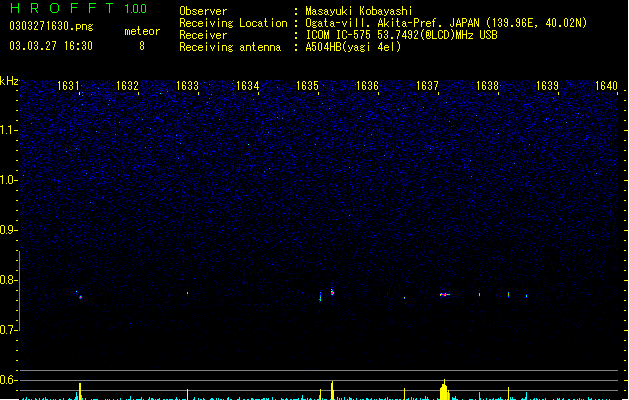Click the 1634 time marker label

[248, 86]
